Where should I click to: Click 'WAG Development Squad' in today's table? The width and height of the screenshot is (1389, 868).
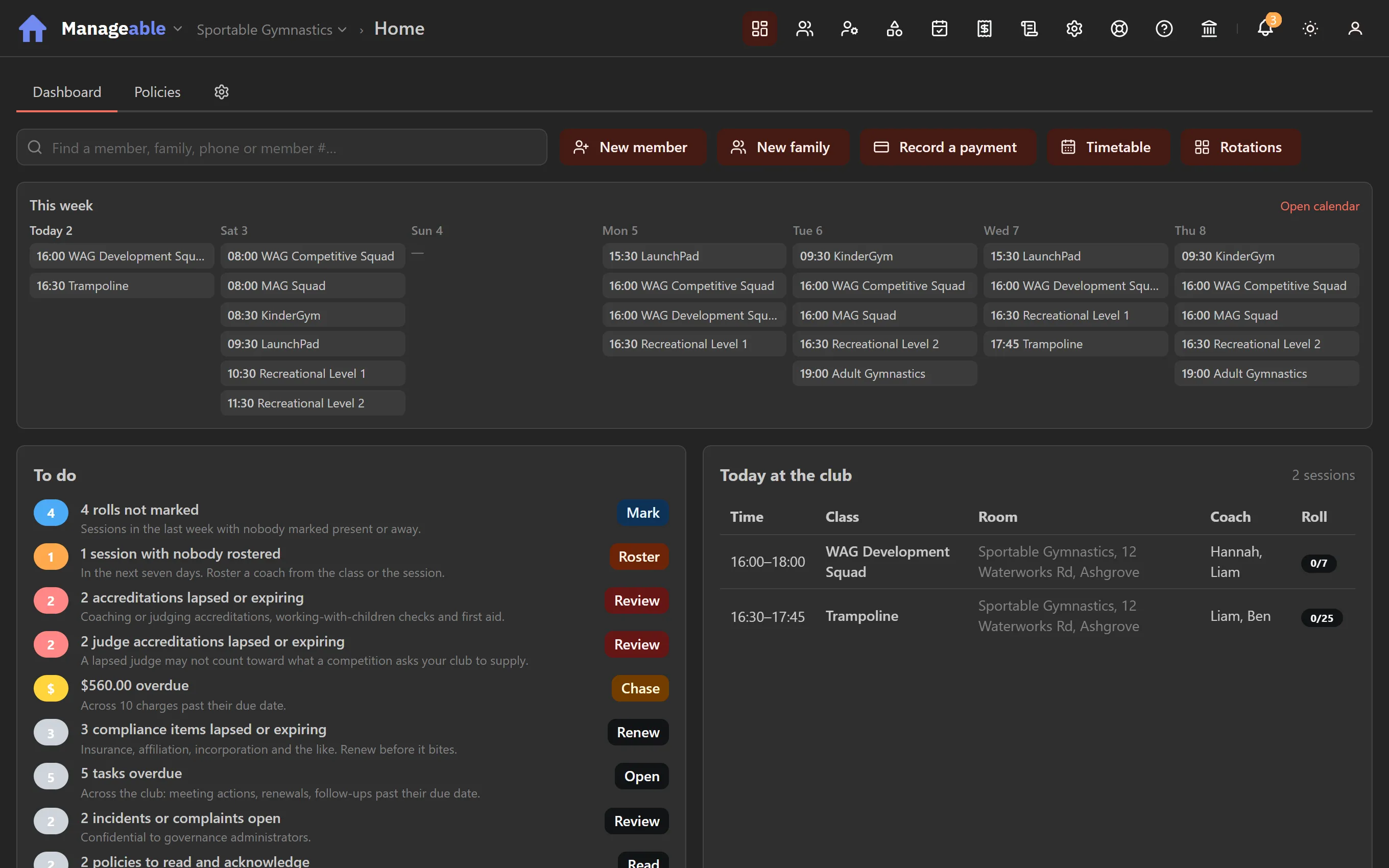(x=888, y=562)
